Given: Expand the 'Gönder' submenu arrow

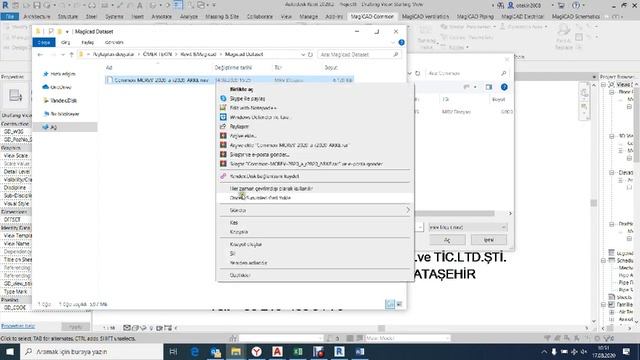Looking at the screenshot, I should coord(408,210).
